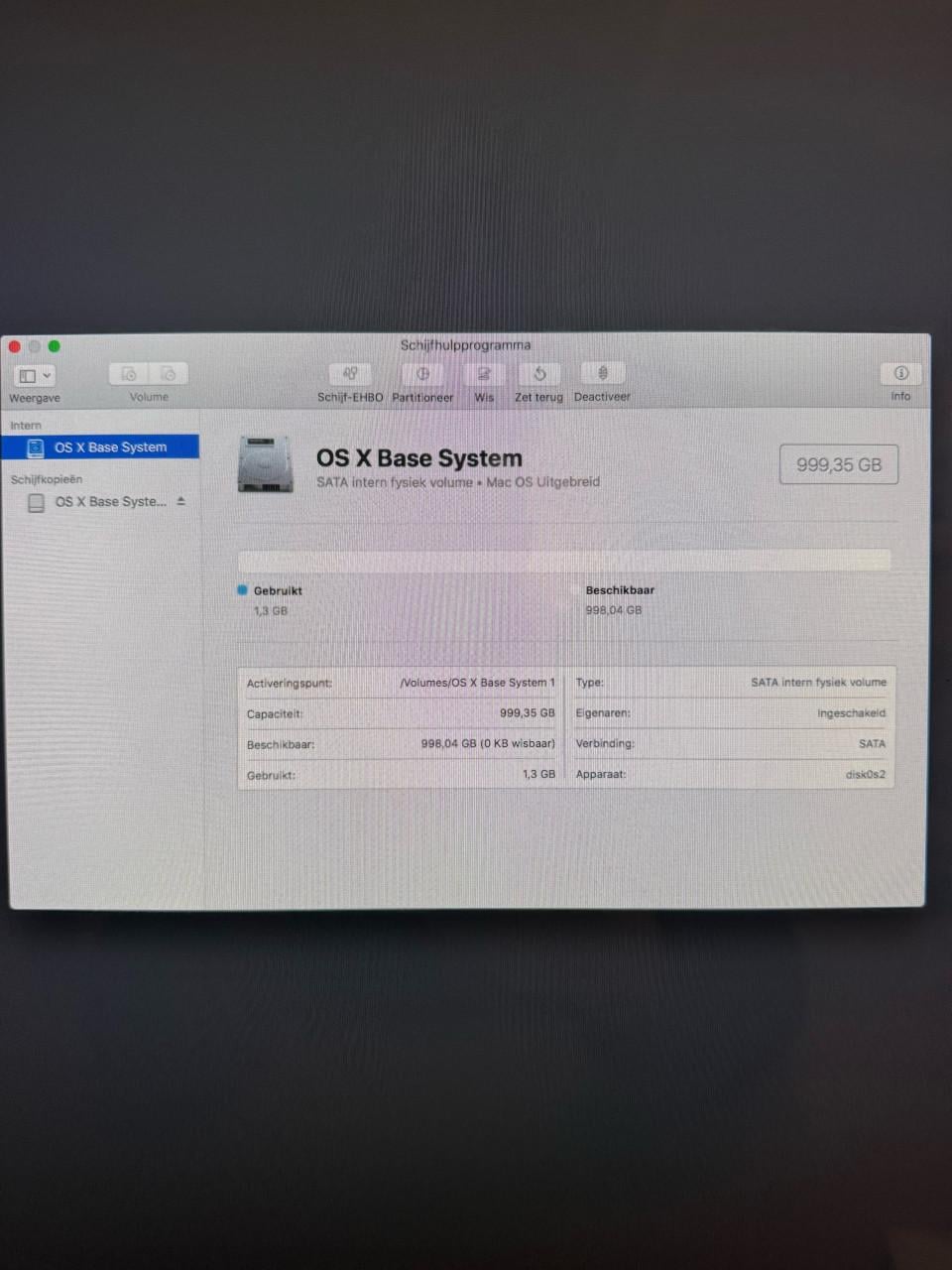
Task: Click the blue Gebruikt color dot
Action: click(241, 589)
